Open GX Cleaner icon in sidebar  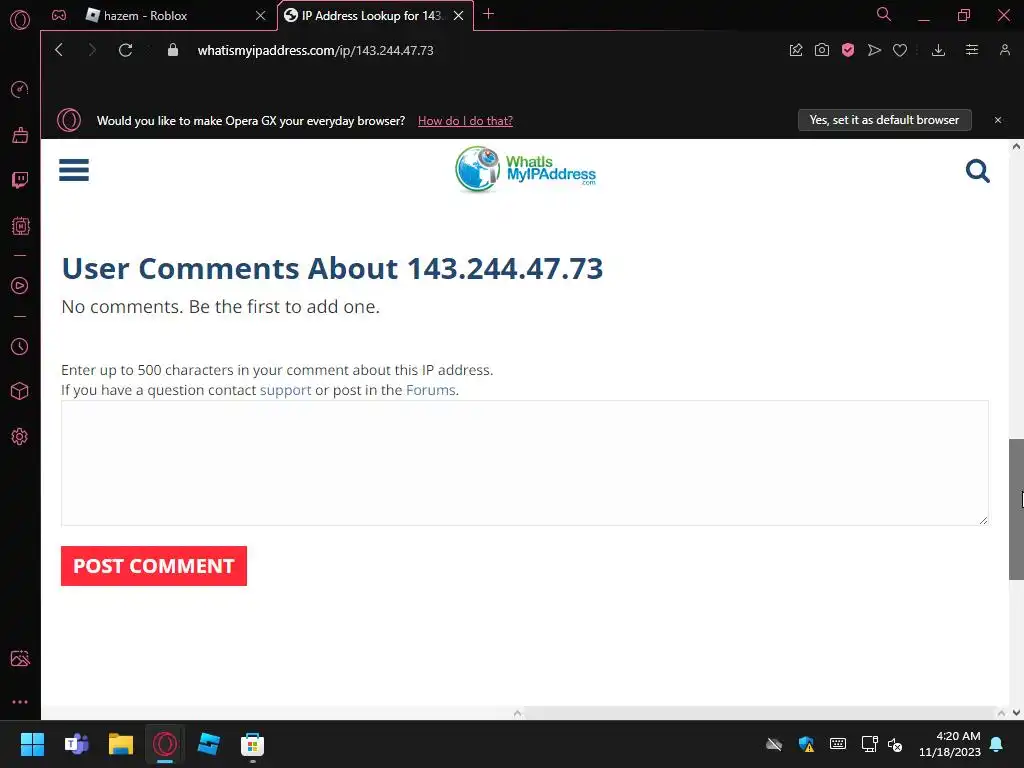pos(20,135)
